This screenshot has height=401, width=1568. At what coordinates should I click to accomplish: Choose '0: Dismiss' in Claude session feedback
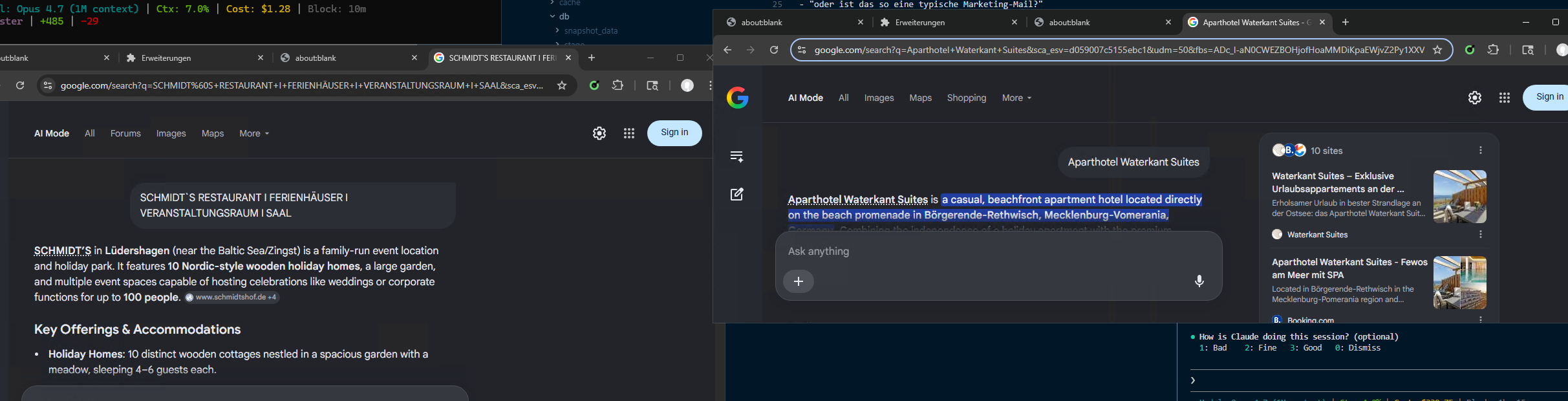pos(1358,348)
